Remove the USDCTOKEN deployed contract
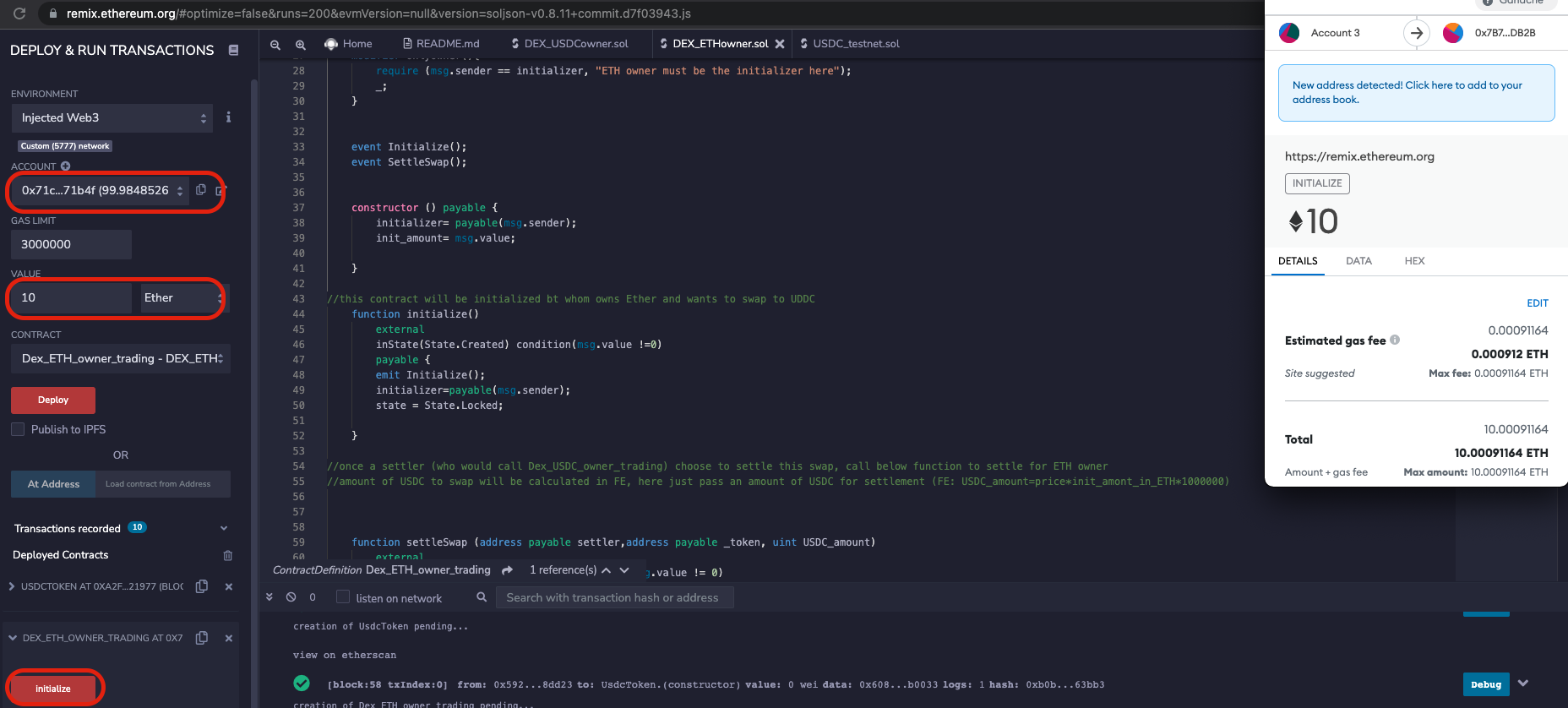The height and width of the screenshot is (708, 1568). coord(228,586)
